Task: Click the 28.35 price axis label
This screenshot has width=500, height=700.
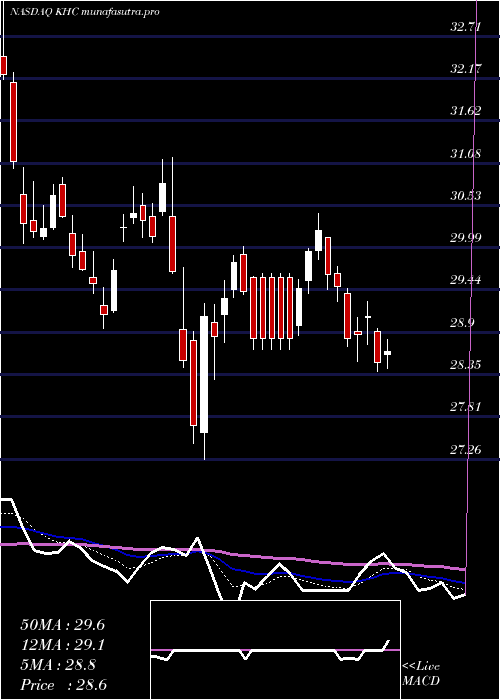Action: coord(466,365)
